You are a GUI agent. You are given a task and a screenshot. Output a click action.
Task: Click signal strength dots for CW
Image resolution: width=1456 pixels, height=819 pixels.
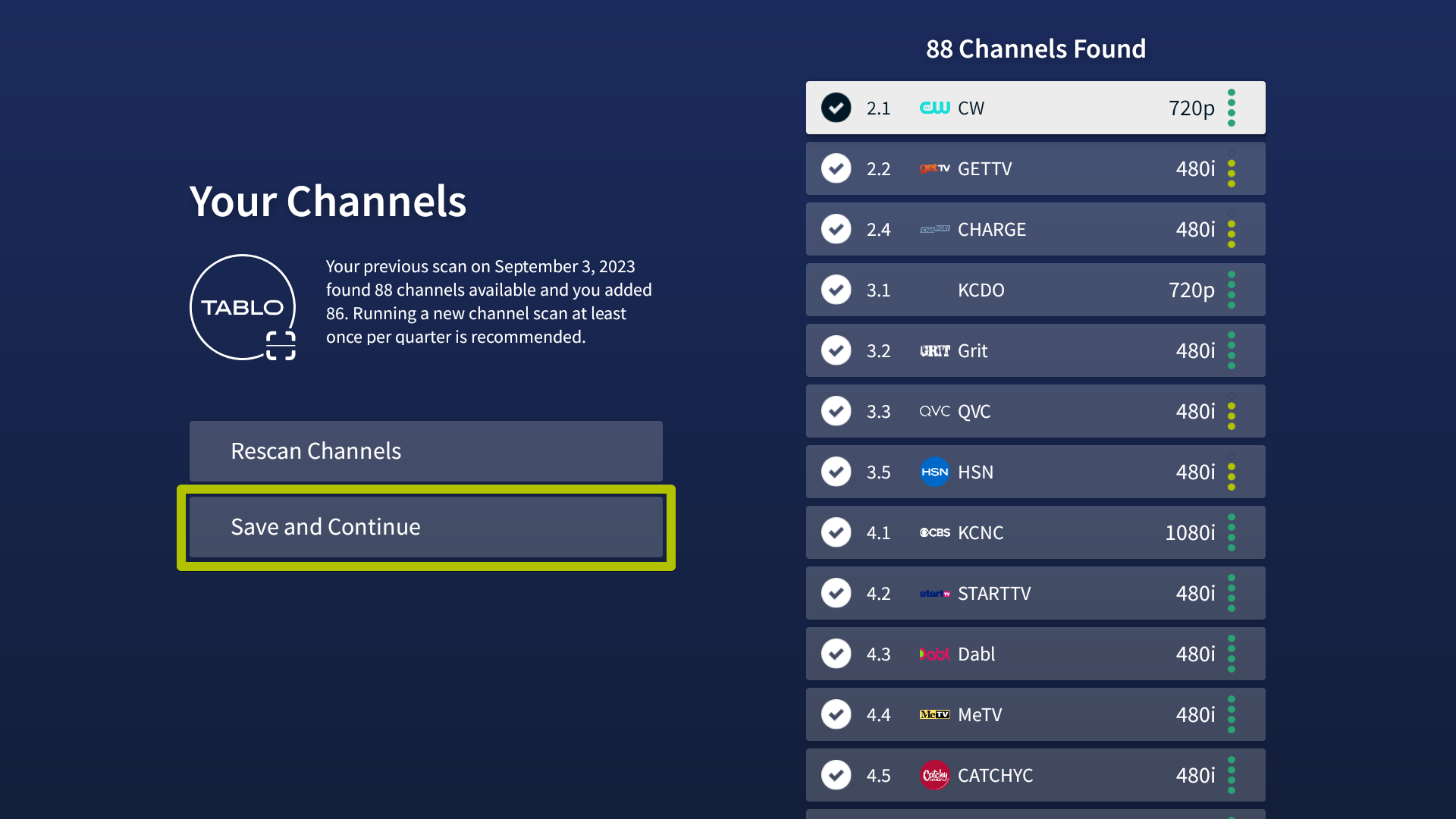click(1232, 108)
